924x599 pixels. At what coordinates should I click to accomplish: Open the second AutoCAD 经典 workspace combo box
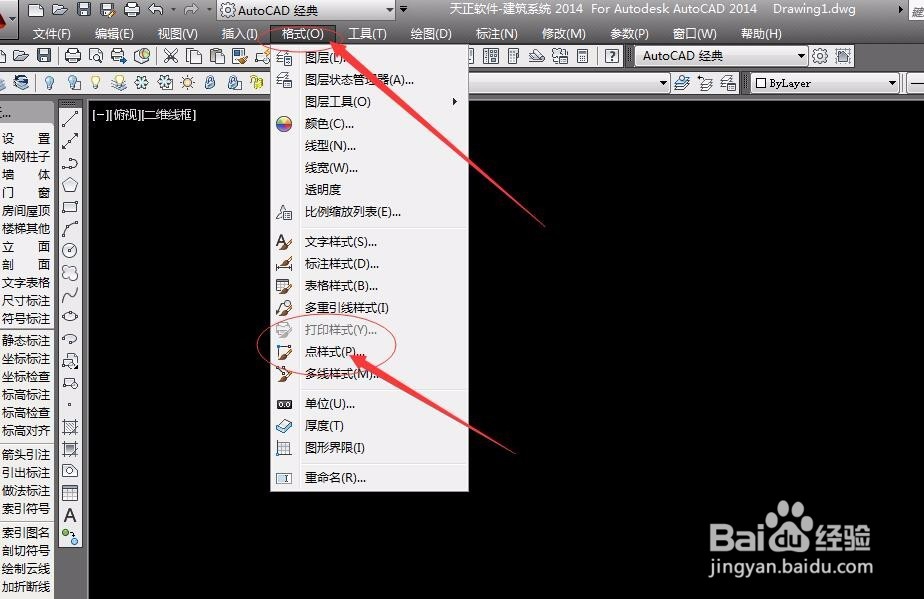click(721, 56)
